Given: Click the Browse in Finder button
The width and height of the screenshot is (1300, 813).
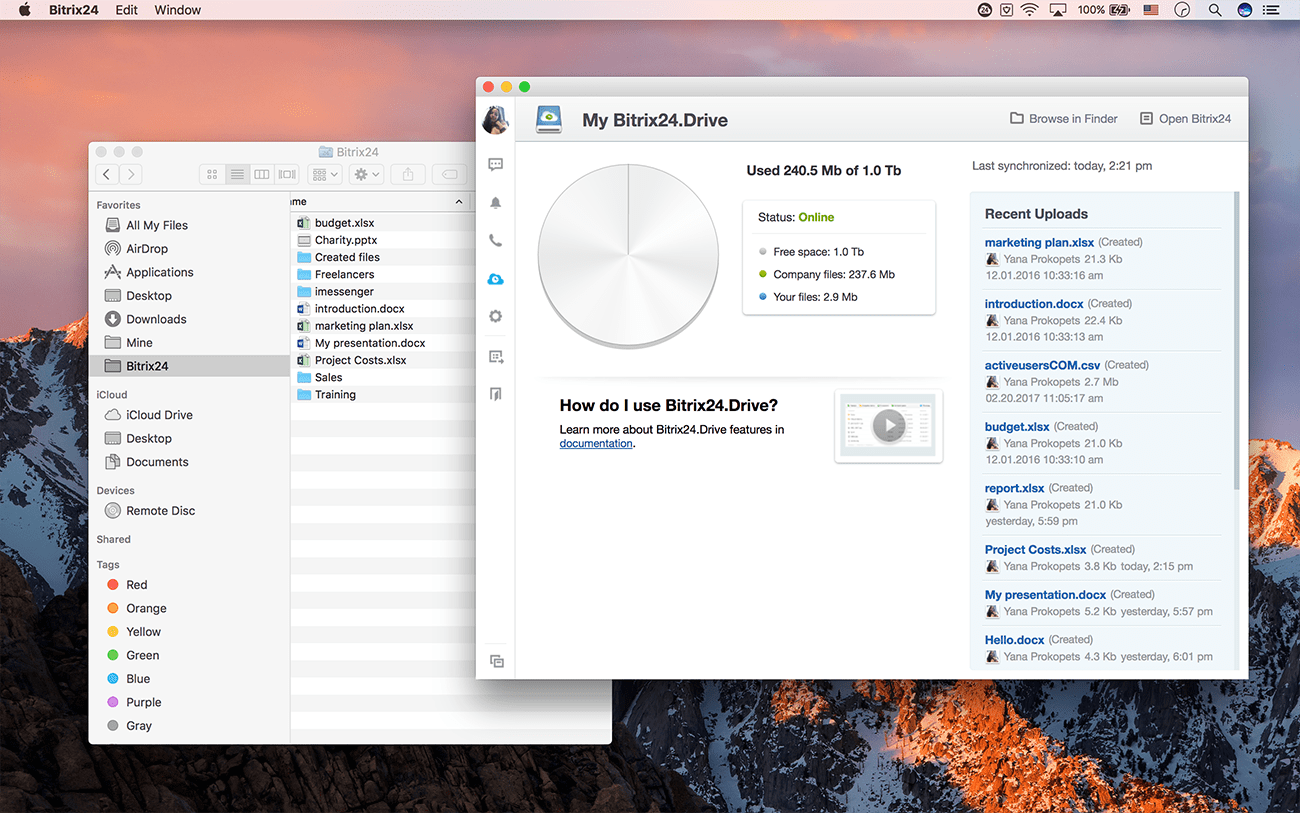Looking at the screenshot, I should (1063, 118).
